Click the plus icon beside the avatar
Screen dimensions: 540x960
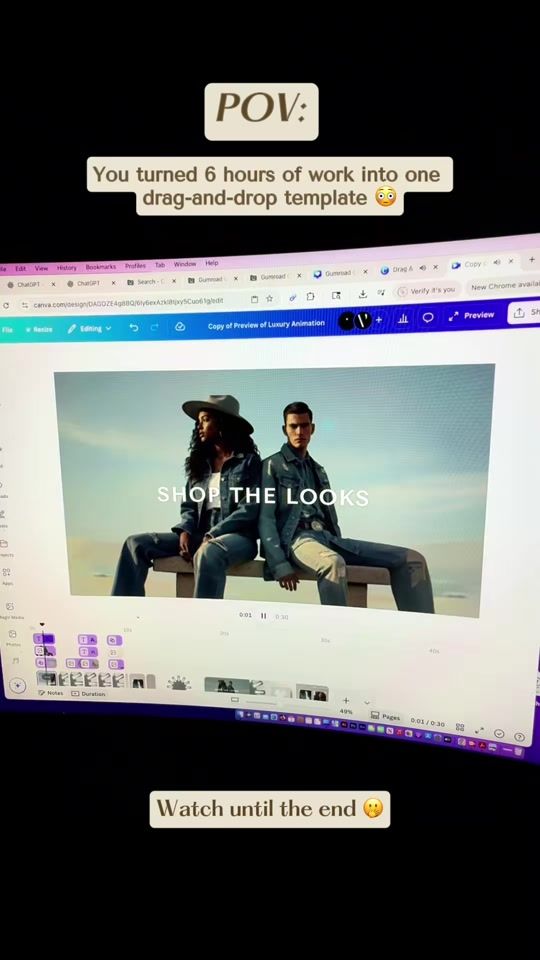click(x=378, y=320)
